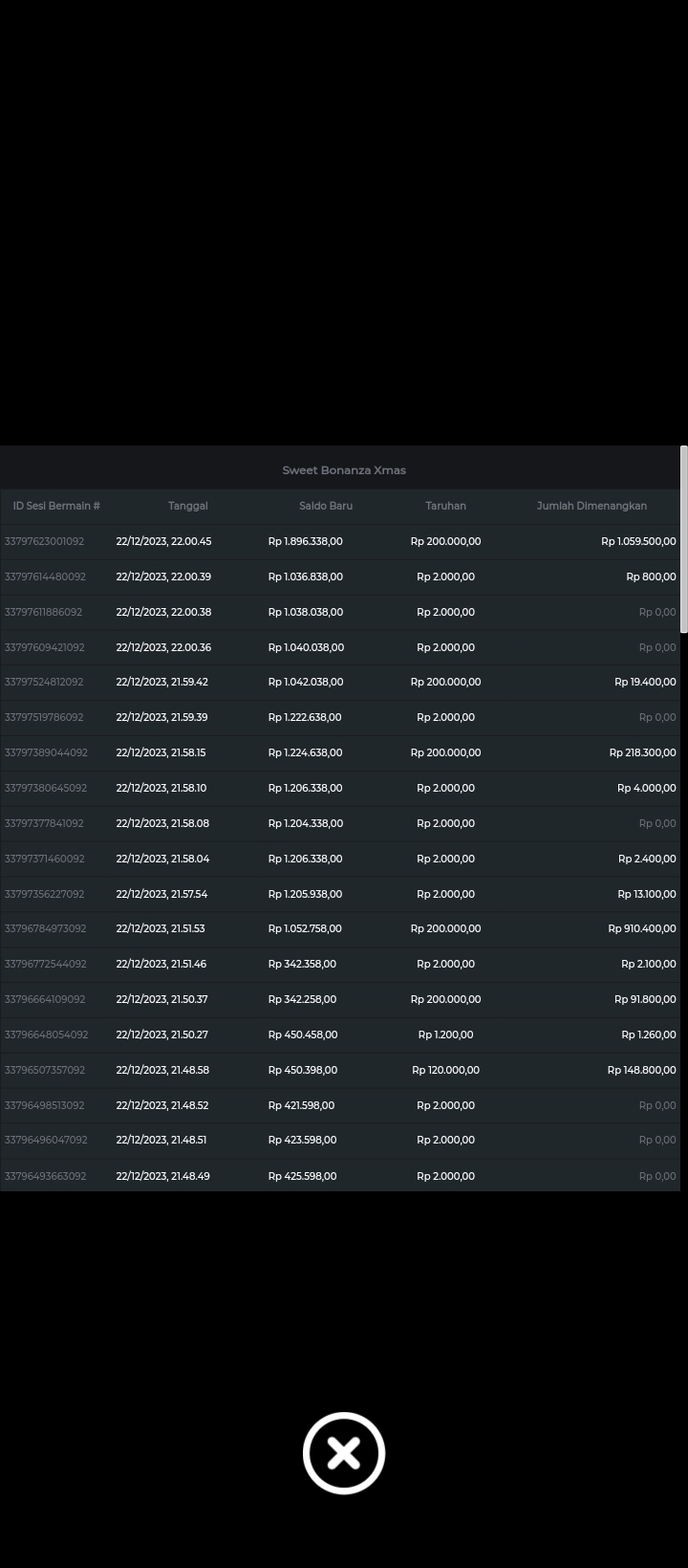Open session ID 33797377841092

(x=44, y=823)
